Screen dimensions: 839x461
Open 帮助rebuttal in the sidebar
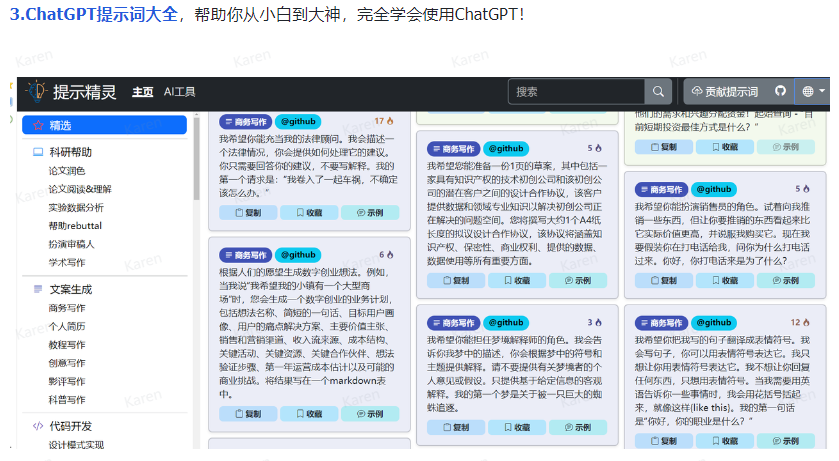point(75,226)
